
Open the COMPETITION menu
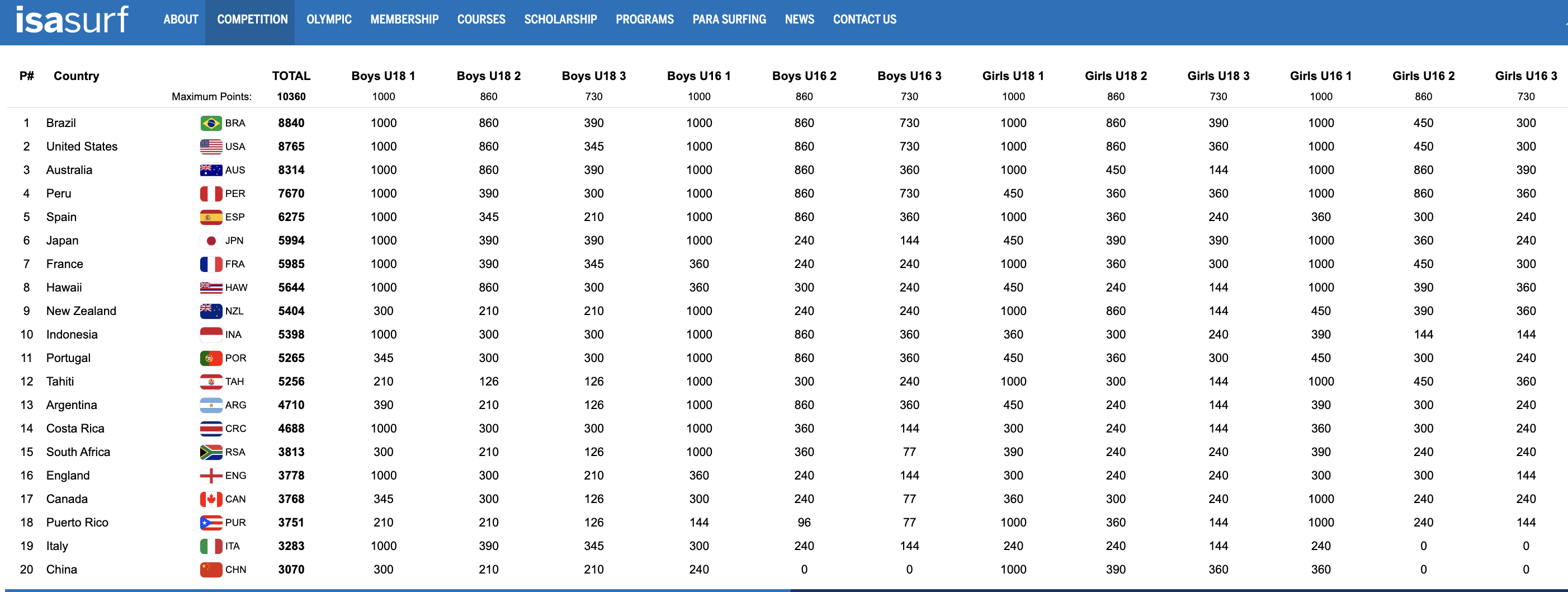(x=252, y=20)
